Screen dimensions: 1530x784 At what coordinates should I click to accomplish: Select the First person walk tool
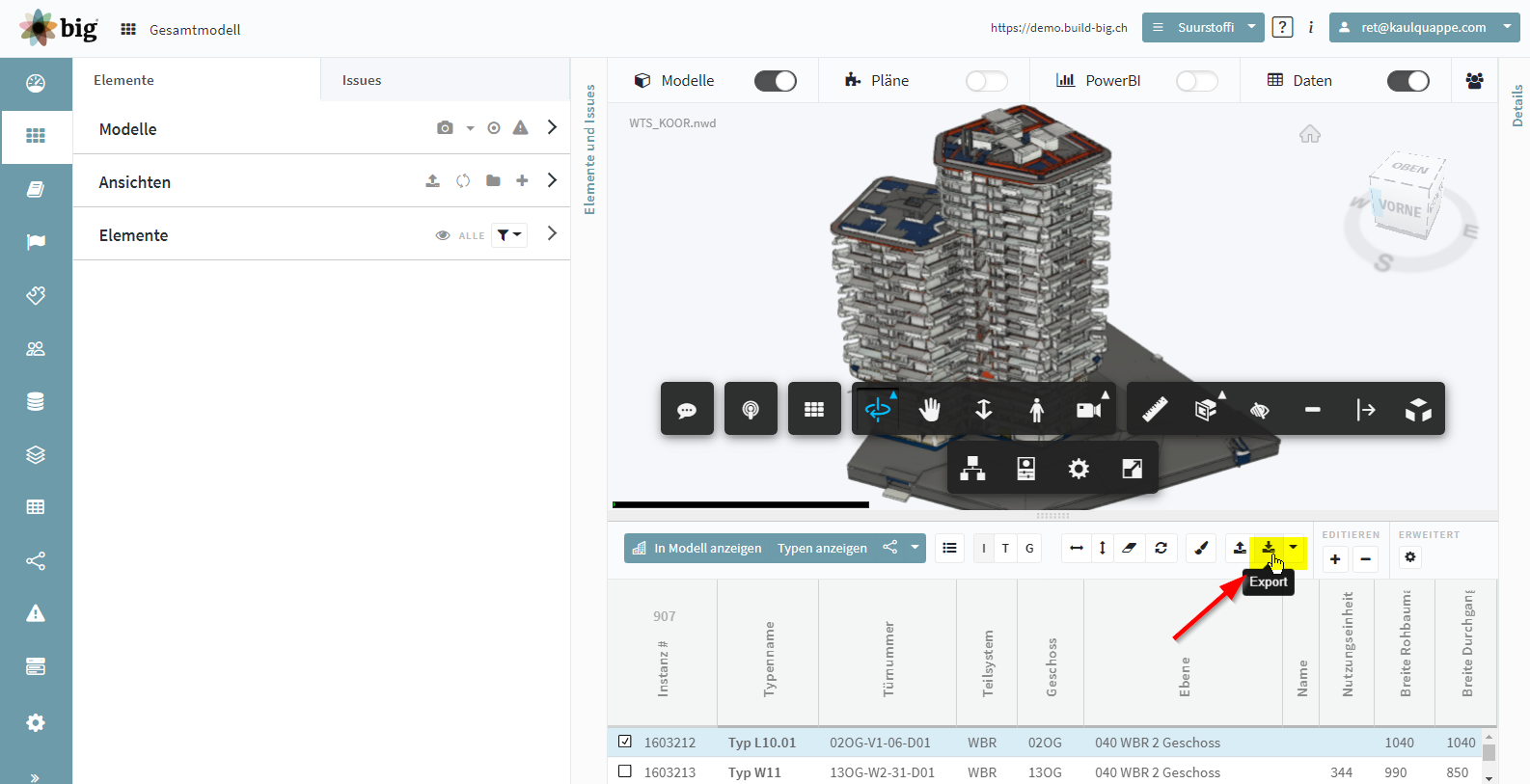pos(1036,410)
